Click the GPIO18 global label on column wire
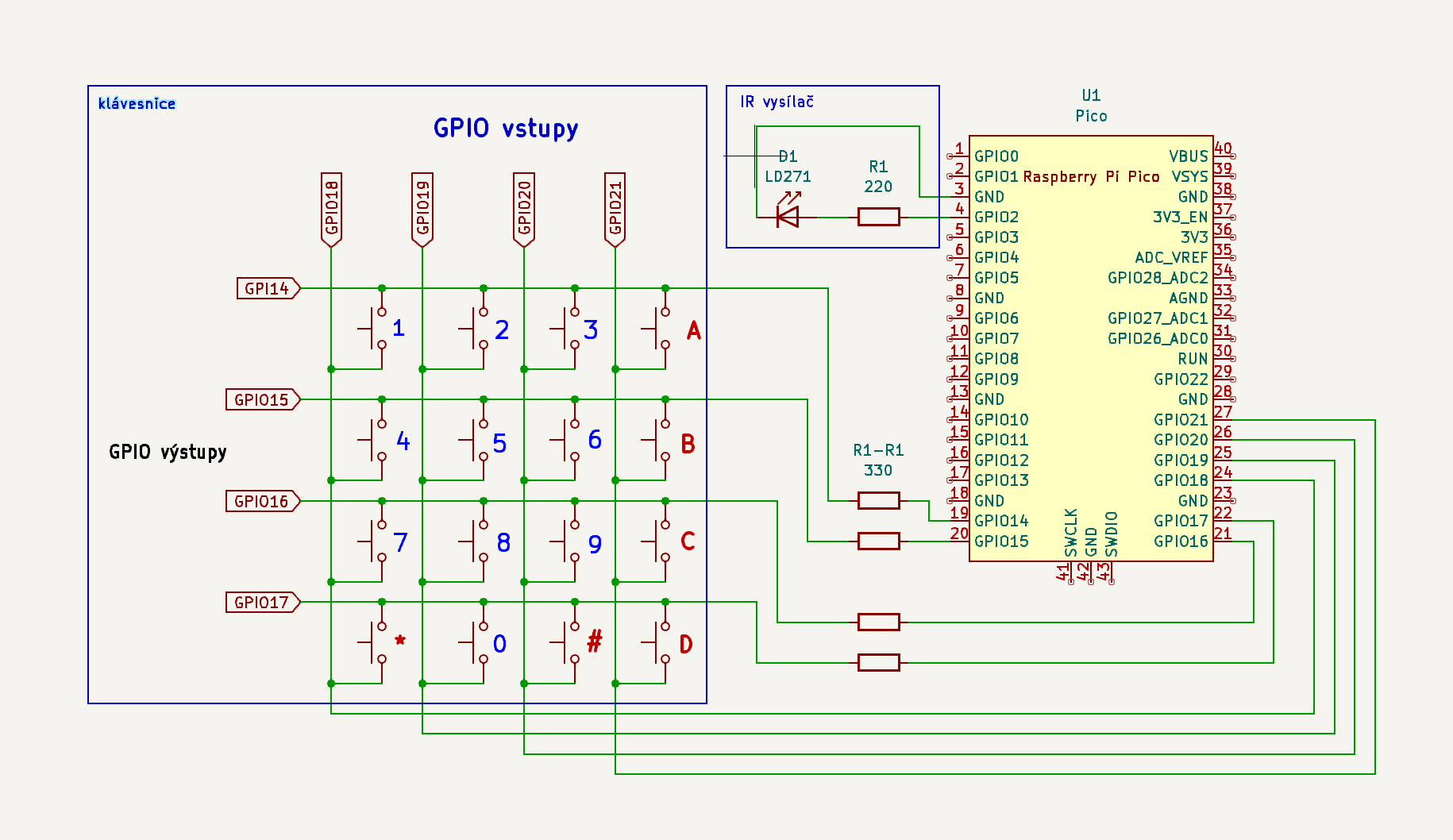Image resolution: width=1453 pixels, height=840 pixels. pyautogui.click(x=331, y=210)
